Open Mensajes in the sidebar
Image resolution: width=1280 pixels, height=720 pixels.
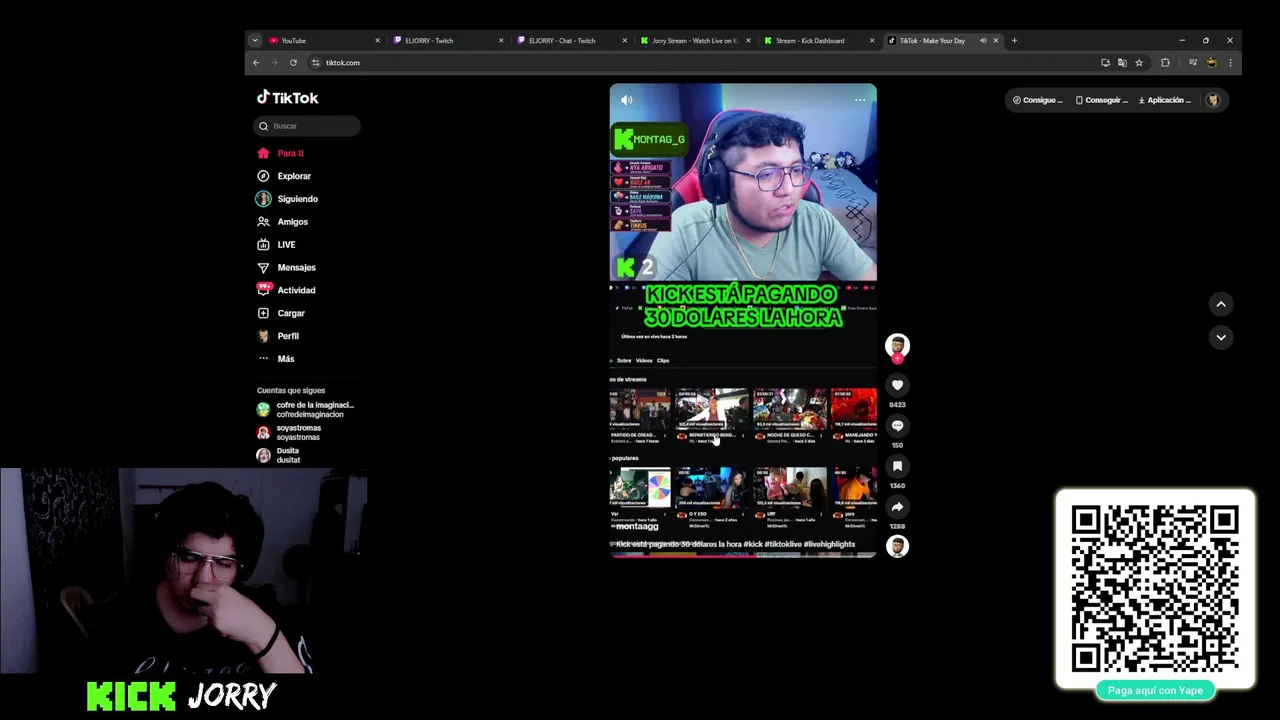tap(286, 268)
